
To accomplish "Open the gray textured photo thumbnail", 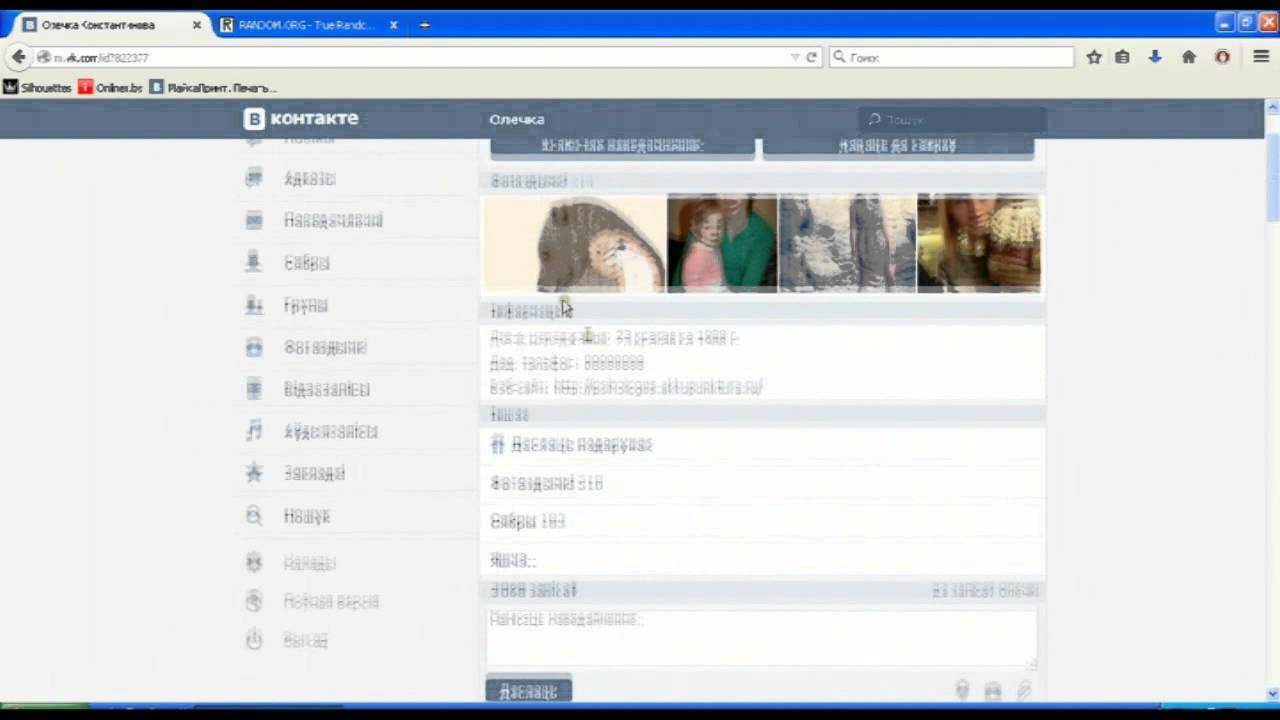I will [847, 244].
